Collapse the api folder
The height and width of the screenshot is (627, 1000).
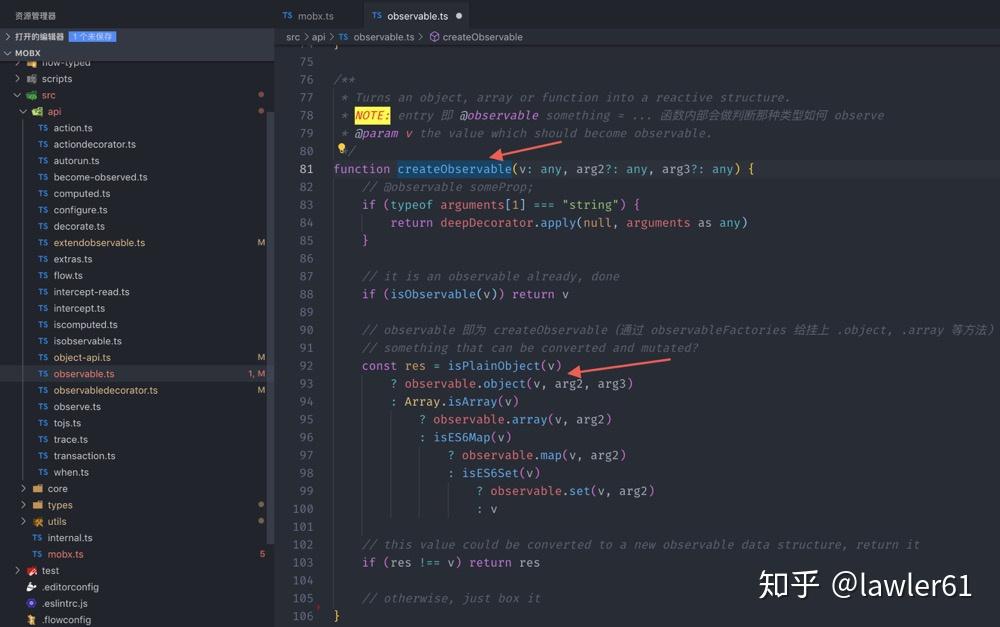pos(23,112)
